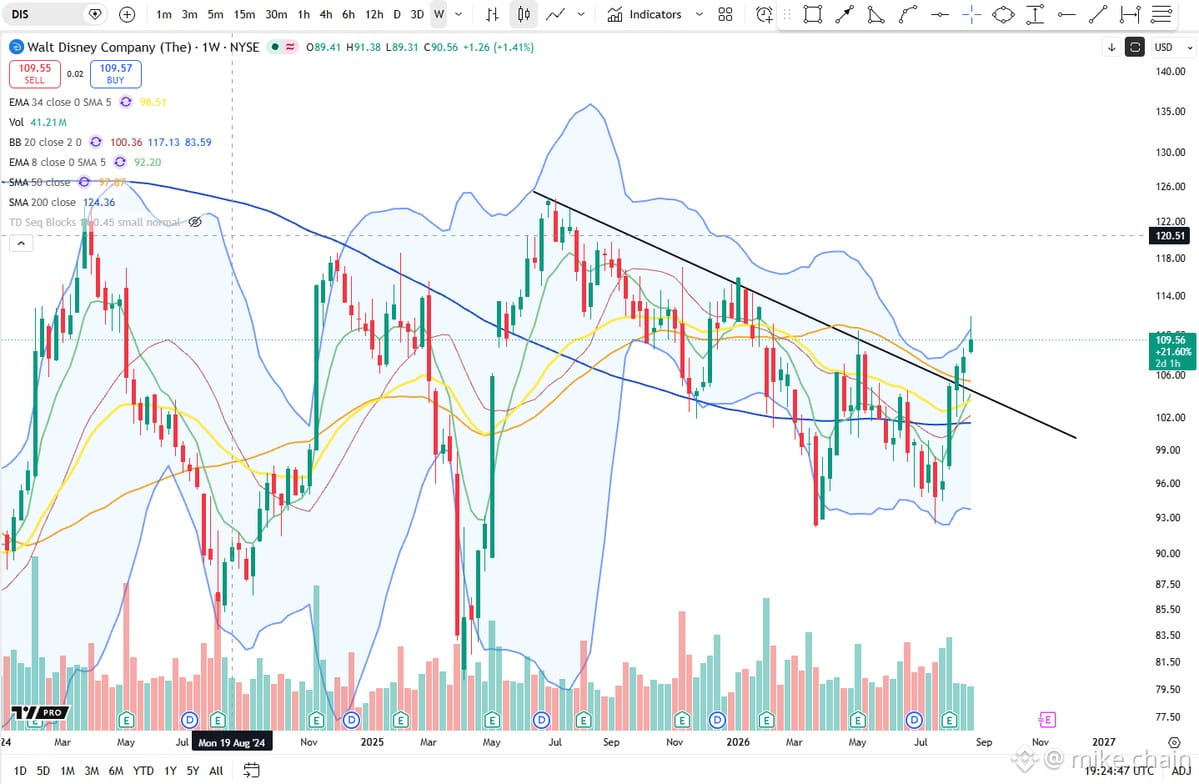The image size is (1199, 784).
Task: Set the range to 3M
Action: coord(91,770)
